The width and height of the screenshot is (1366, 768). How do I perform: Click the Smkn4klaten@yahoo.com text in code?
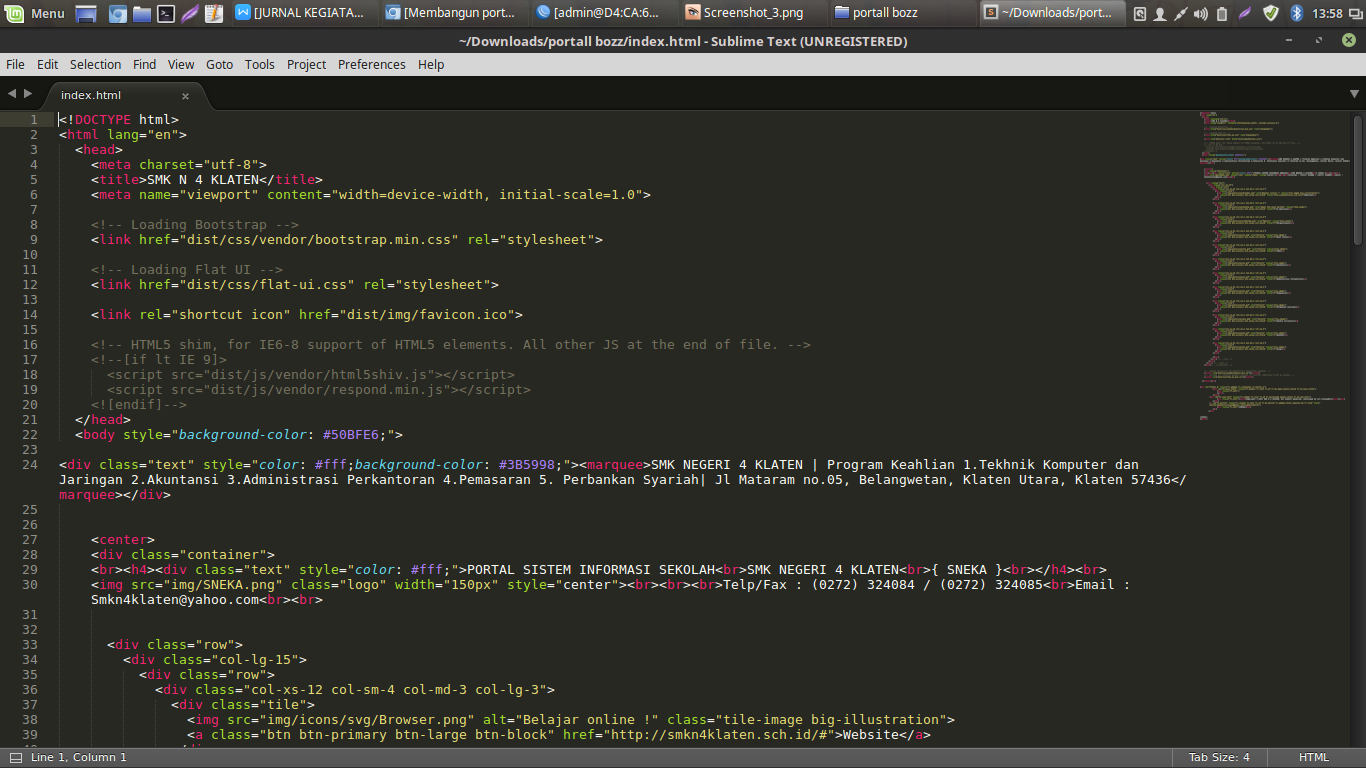tap(175, 600)
